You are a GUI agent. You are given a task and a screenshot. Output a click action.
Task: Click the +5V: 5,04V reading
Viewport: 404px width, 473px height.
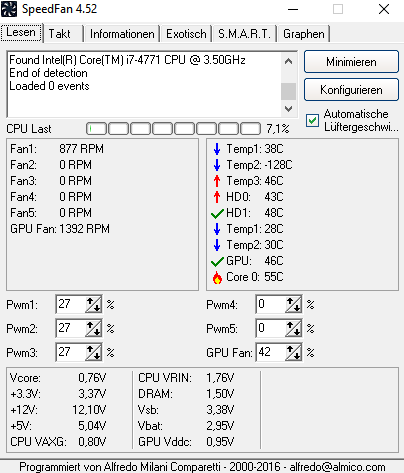pyautogui.click(x=58, y=426)
